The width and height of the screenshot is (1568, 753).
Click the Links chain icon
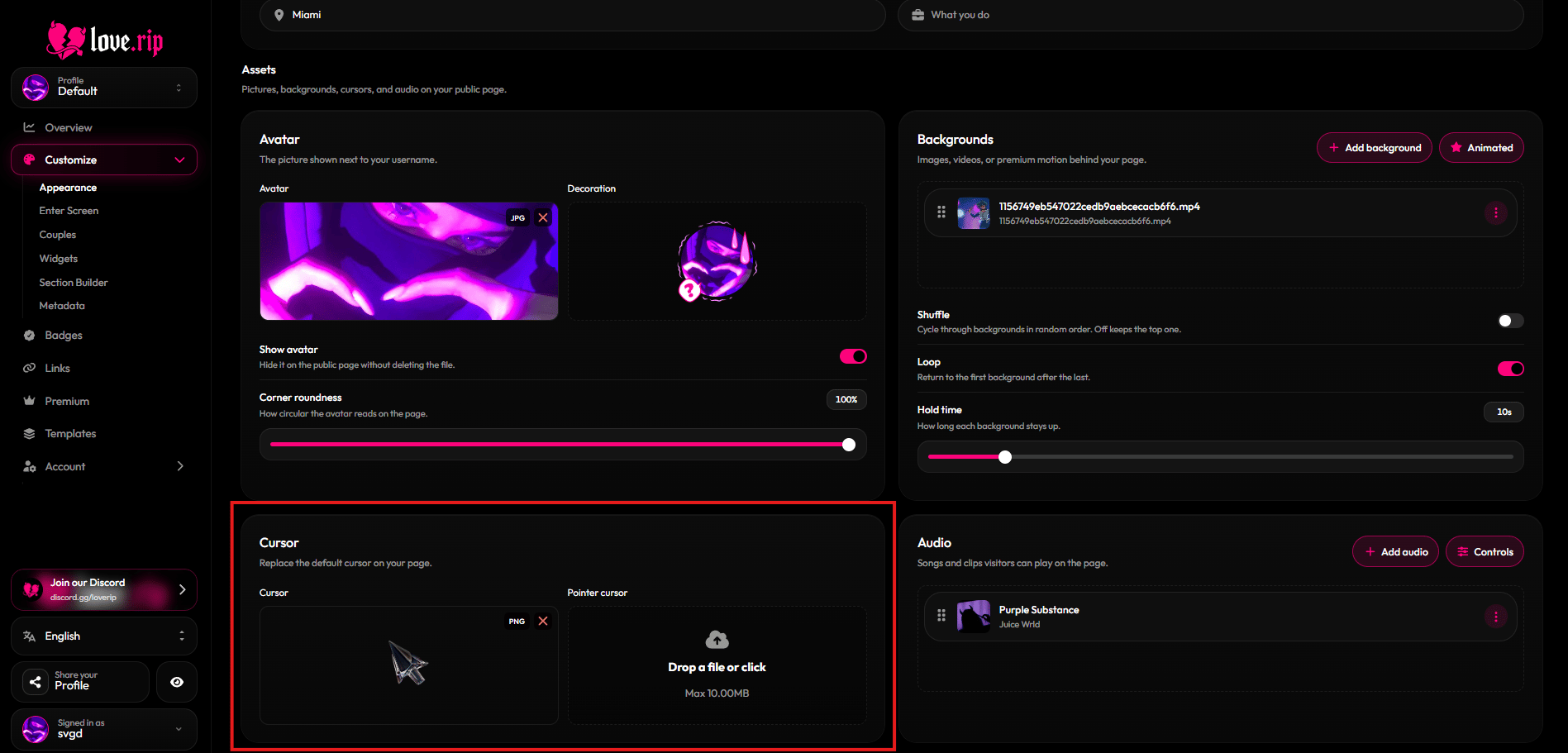tap(29, 368)
